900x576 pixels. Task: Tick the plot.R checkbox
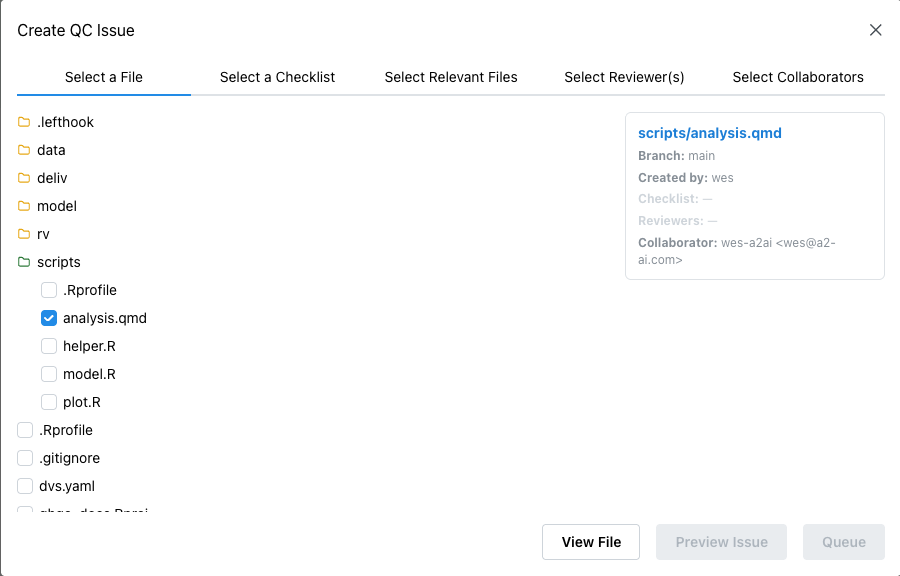(x=49, y=402)
